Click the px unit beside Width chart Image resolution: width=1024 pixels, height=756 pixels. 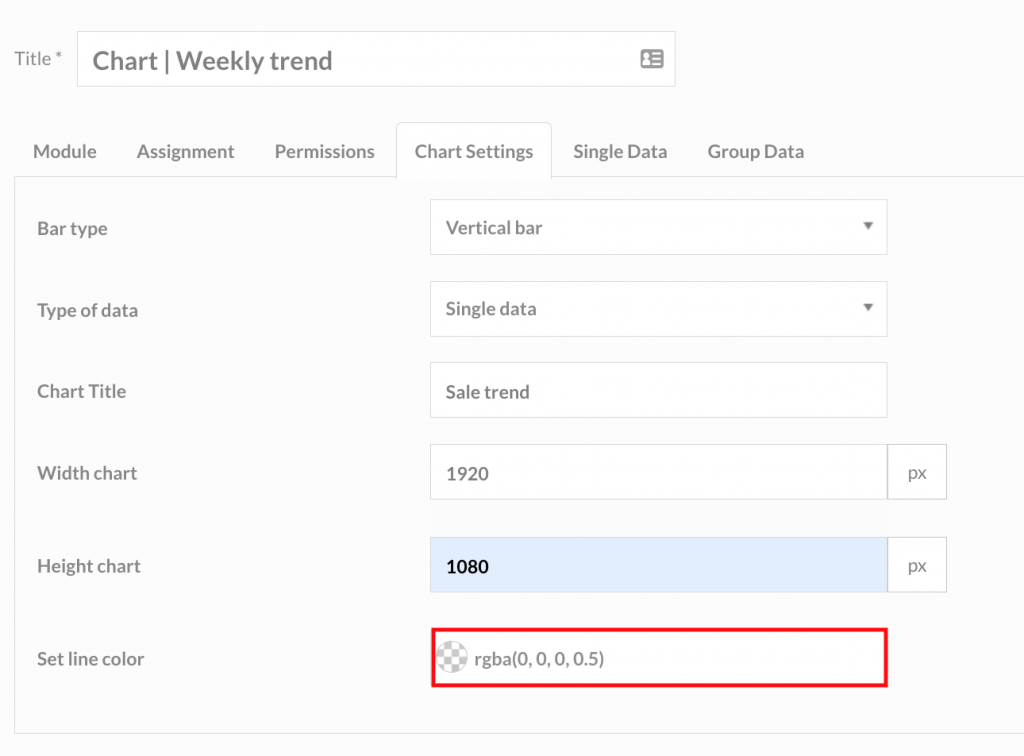[x=917, y=472]
